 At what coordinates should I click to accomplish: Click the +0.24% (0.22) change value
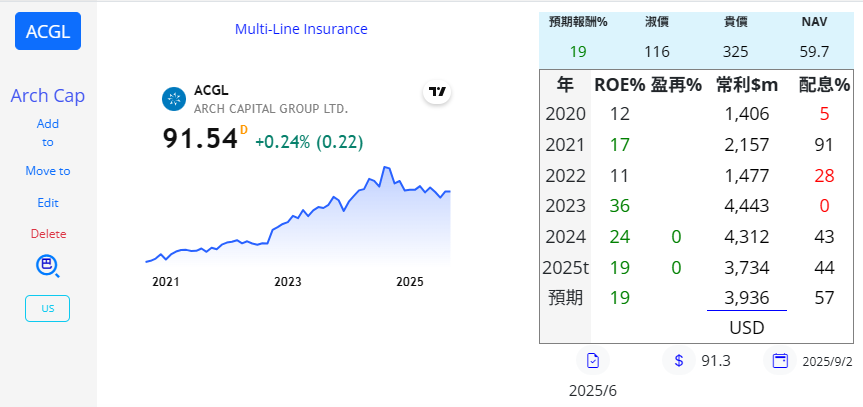coord(309,143)
